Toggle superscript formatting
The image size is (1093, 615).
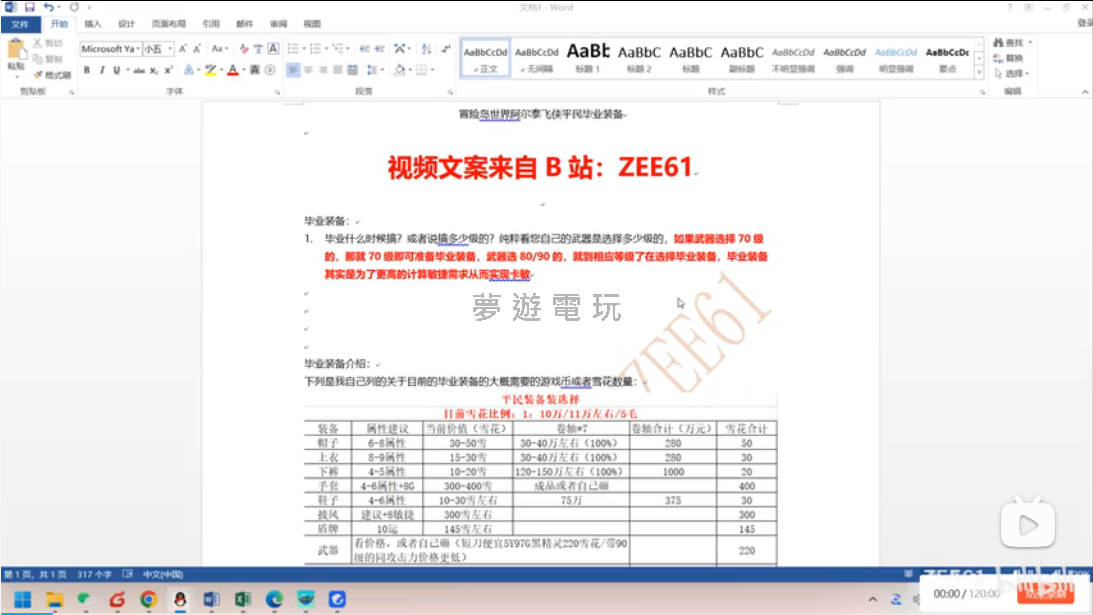point(169,70)
